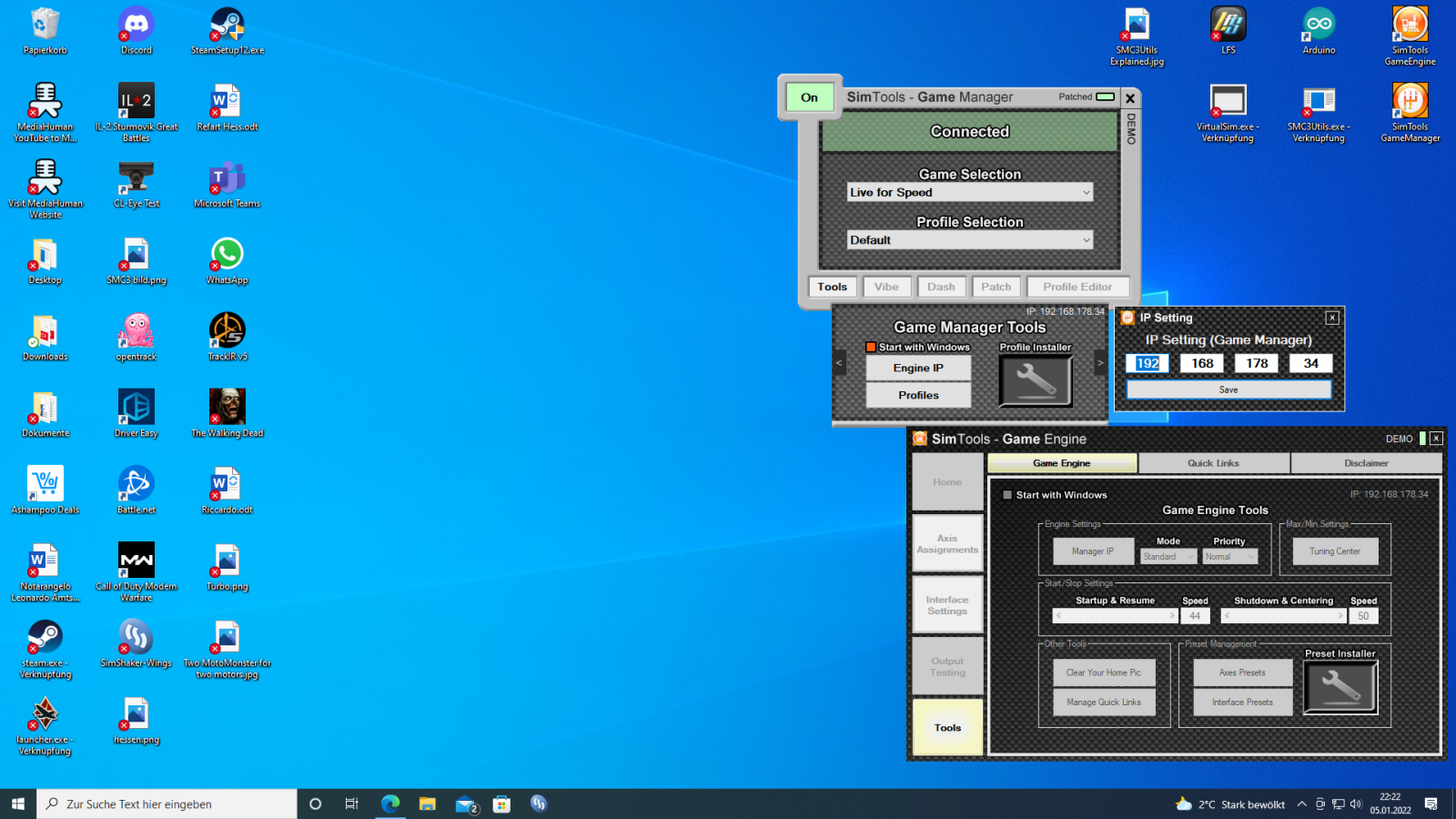Open SimShaker-Wings desktop icon
The height and width of the screenshot is (819, 1456).
pos(136,638)
